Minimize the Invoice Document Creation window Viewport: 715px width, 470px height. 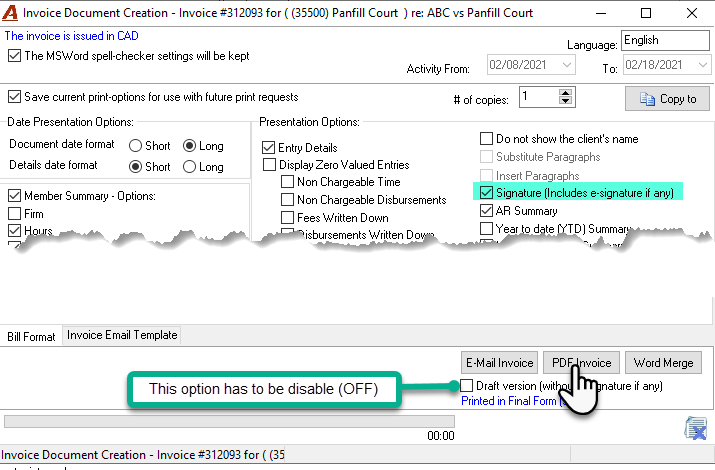click(x=601, y=13)
